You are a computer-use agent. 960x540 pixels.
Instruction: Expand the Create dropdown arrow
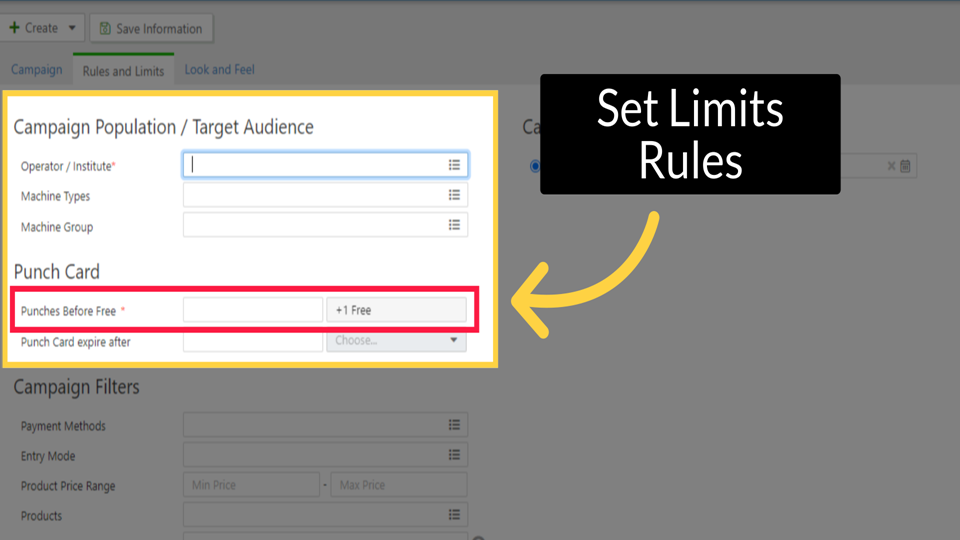[72, 28]
